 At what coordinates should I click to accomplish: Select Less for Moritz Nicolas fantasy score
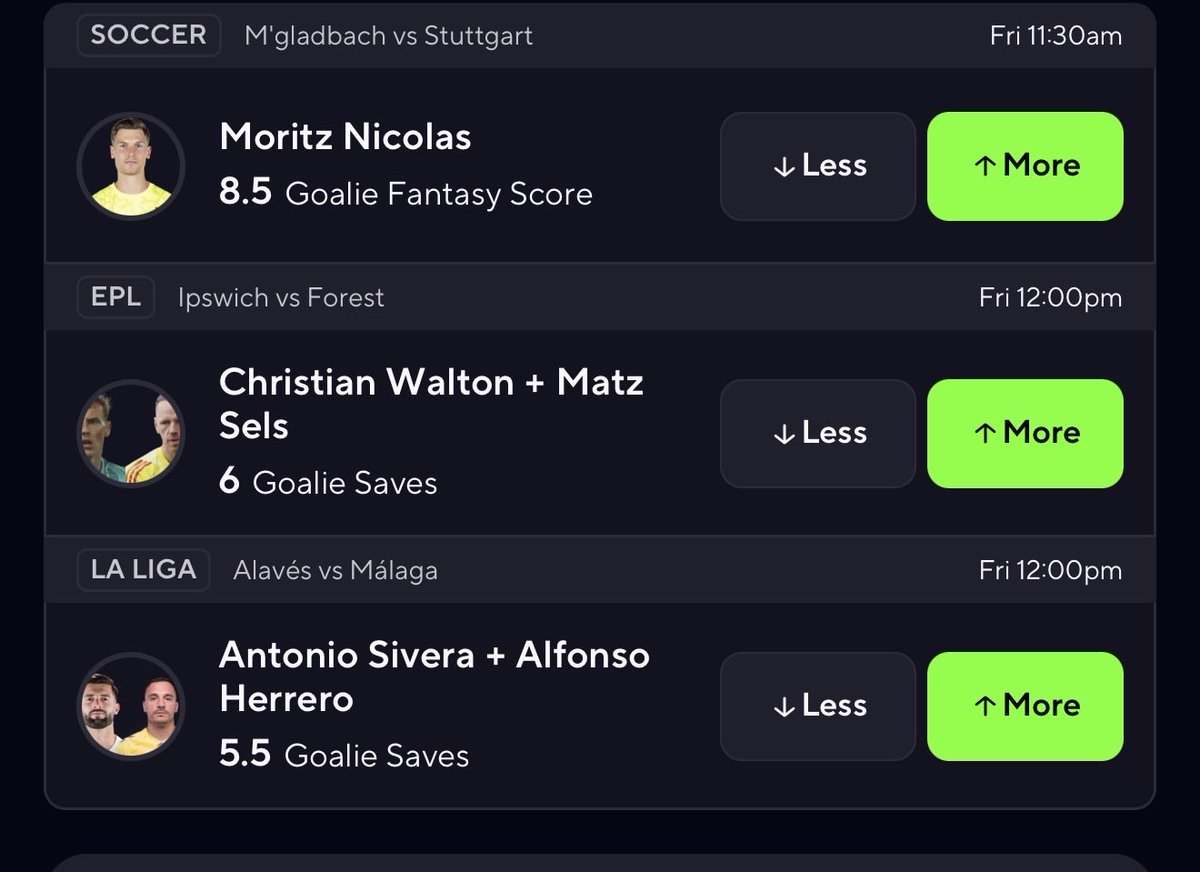(818, 166)
